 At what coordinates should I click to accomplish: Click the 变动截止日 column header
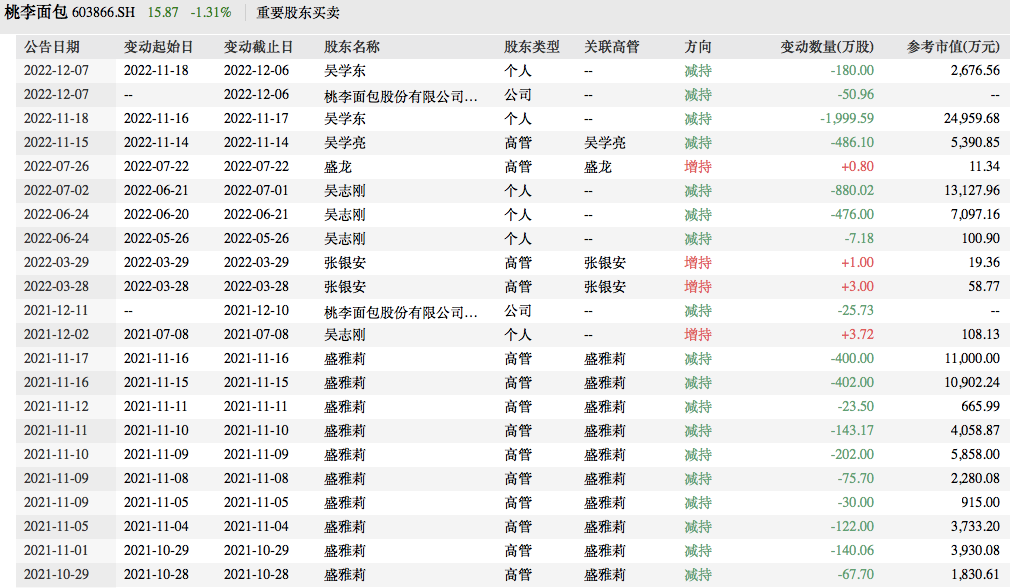pos(258,47)
